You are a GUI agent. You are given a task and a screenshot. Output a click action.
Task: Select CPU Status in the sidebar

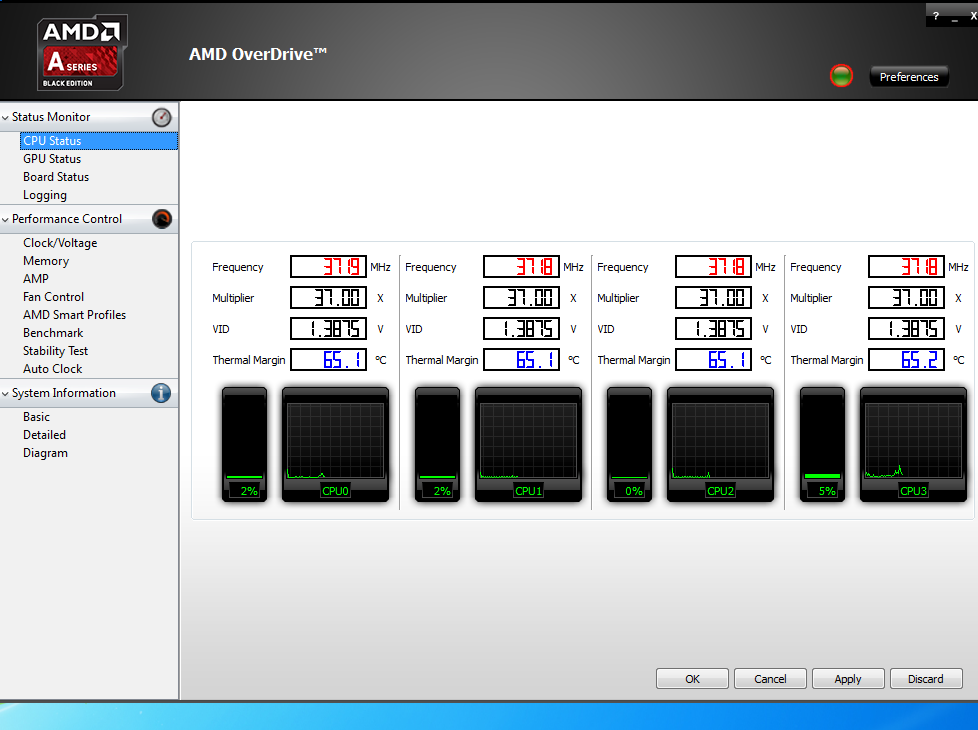click(99, 141)
